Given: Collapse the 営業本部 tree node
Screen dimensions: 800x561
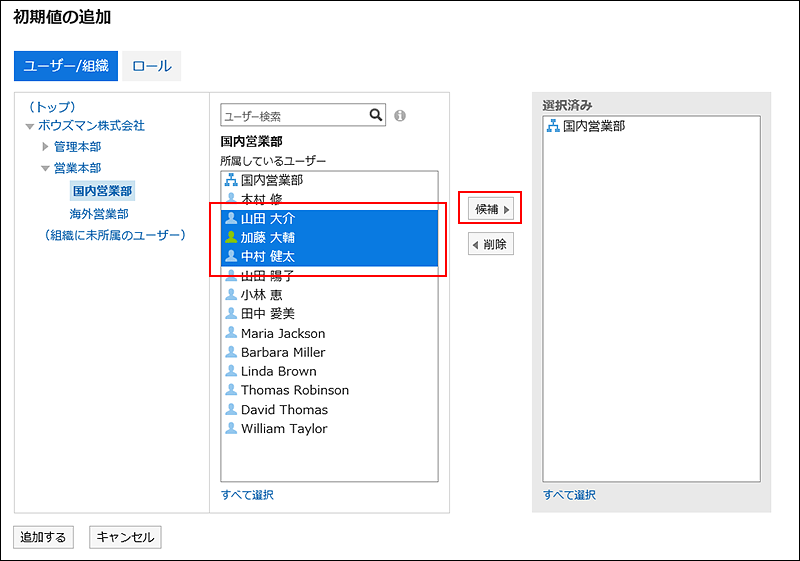Looking at the screenshot, I should 45,168.
